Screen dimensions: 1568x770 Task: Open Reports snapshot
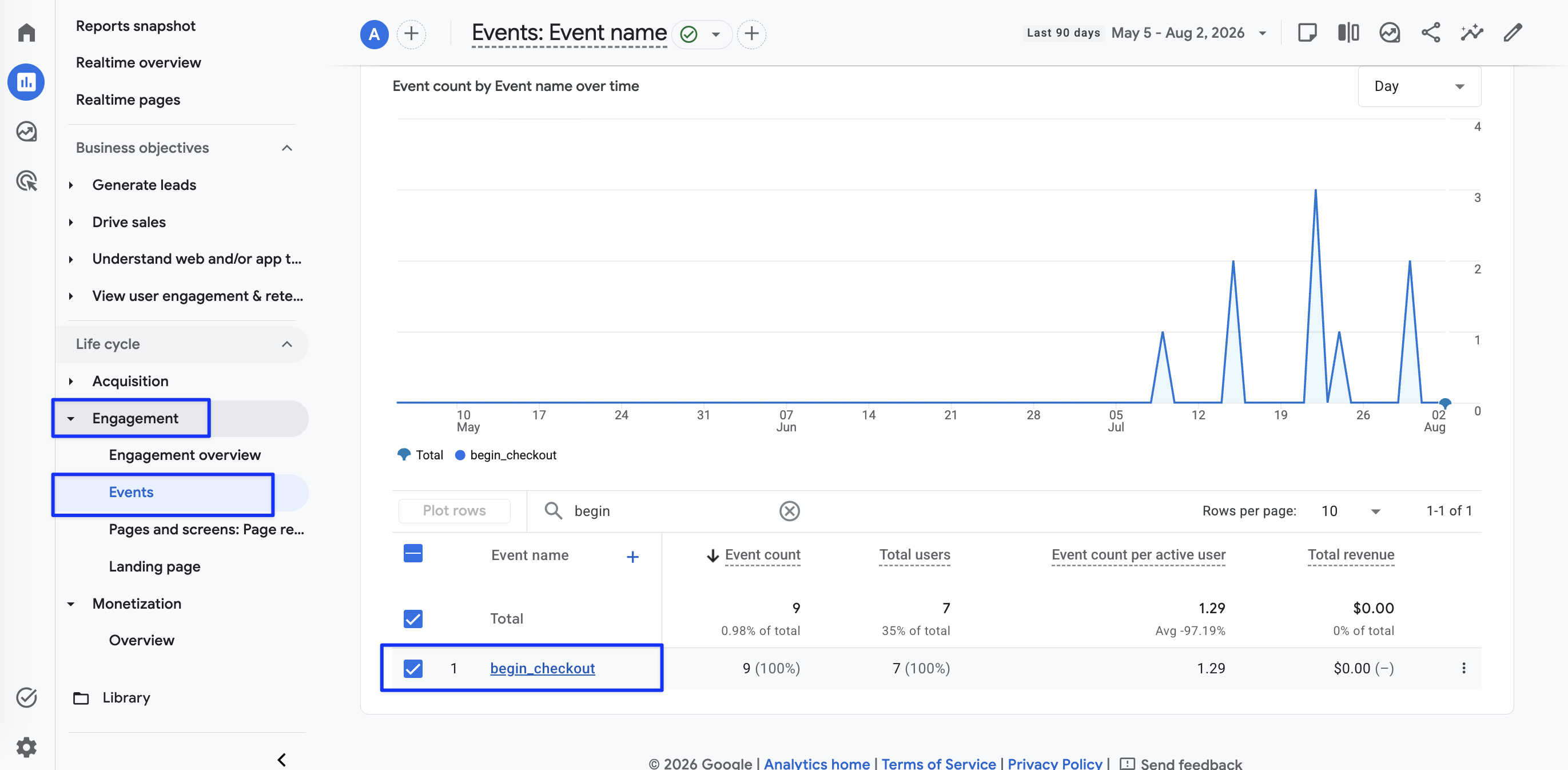135,26
